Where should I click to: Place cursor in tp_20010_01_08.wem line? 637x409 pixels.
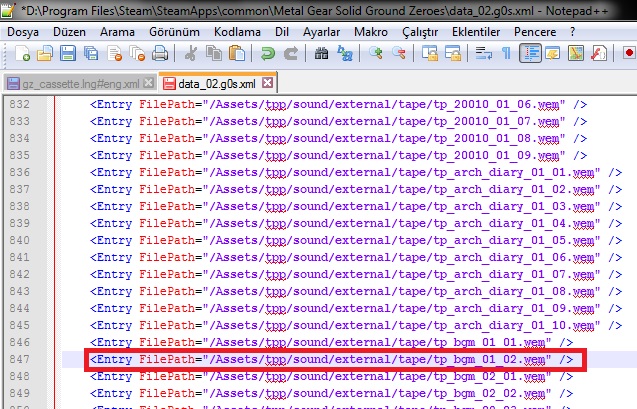338,138
